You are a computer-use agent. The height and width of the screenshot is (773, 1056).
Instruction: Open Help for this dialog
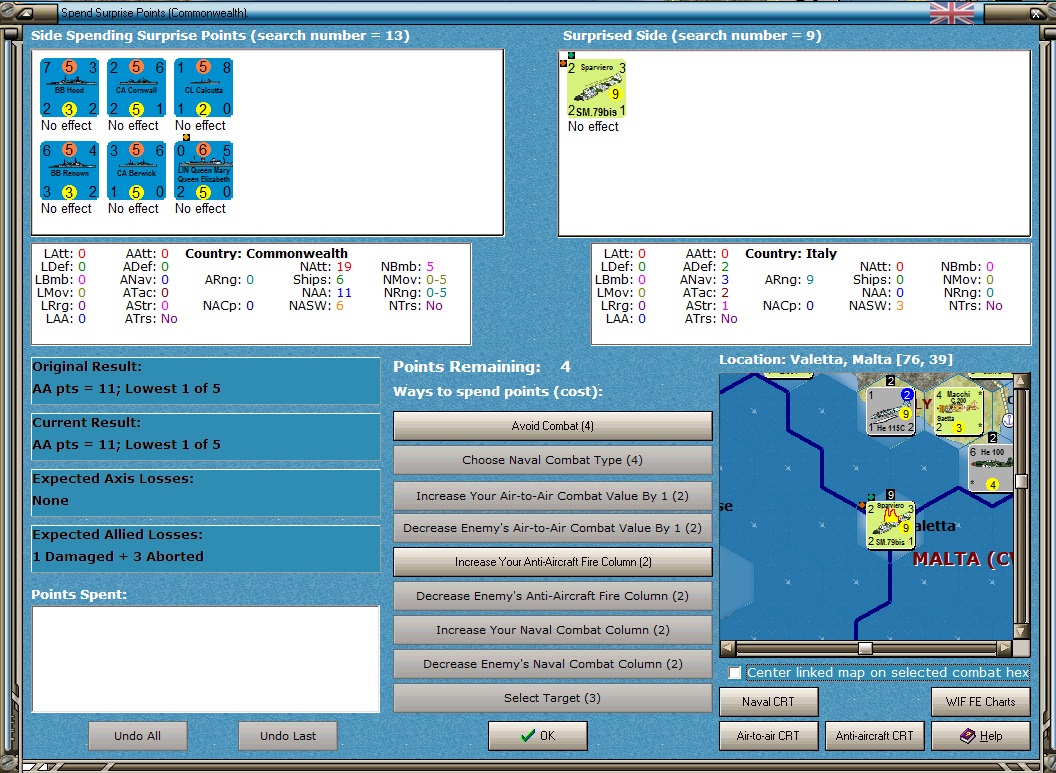point(980,736)
